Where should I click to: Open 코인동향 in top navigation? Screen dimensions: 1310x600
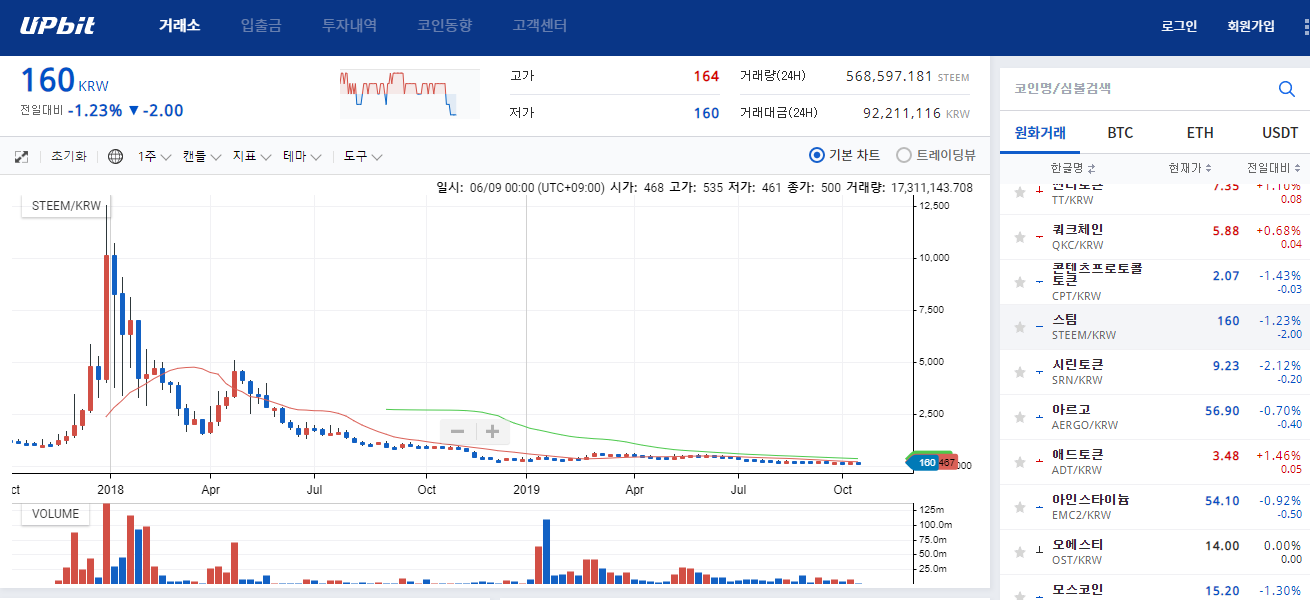pyautogui.click(x=444, y=26)
